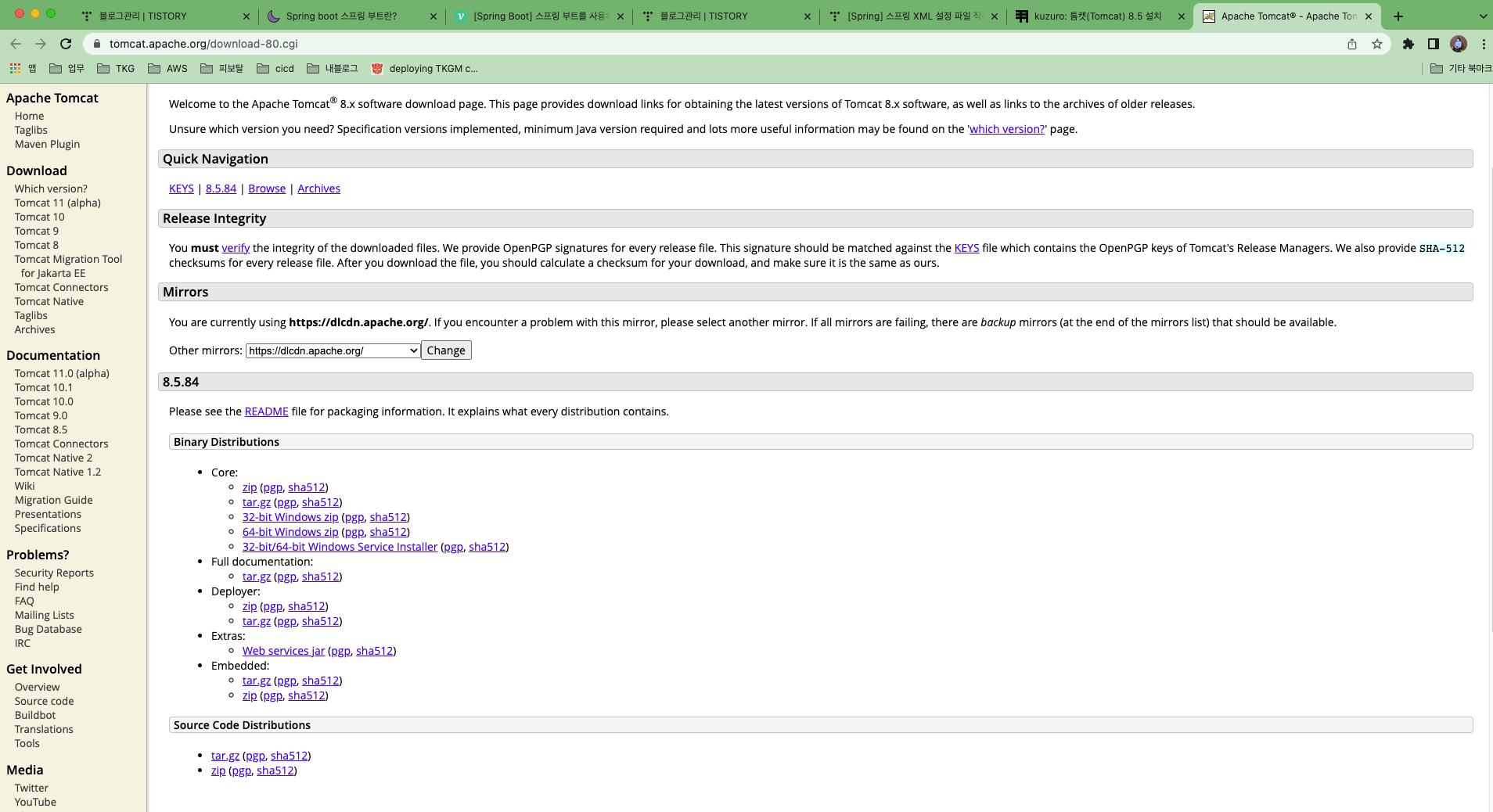The image size is (1493, 812).
Task: Open Source code under Get Involved
Action: [45, 701]
